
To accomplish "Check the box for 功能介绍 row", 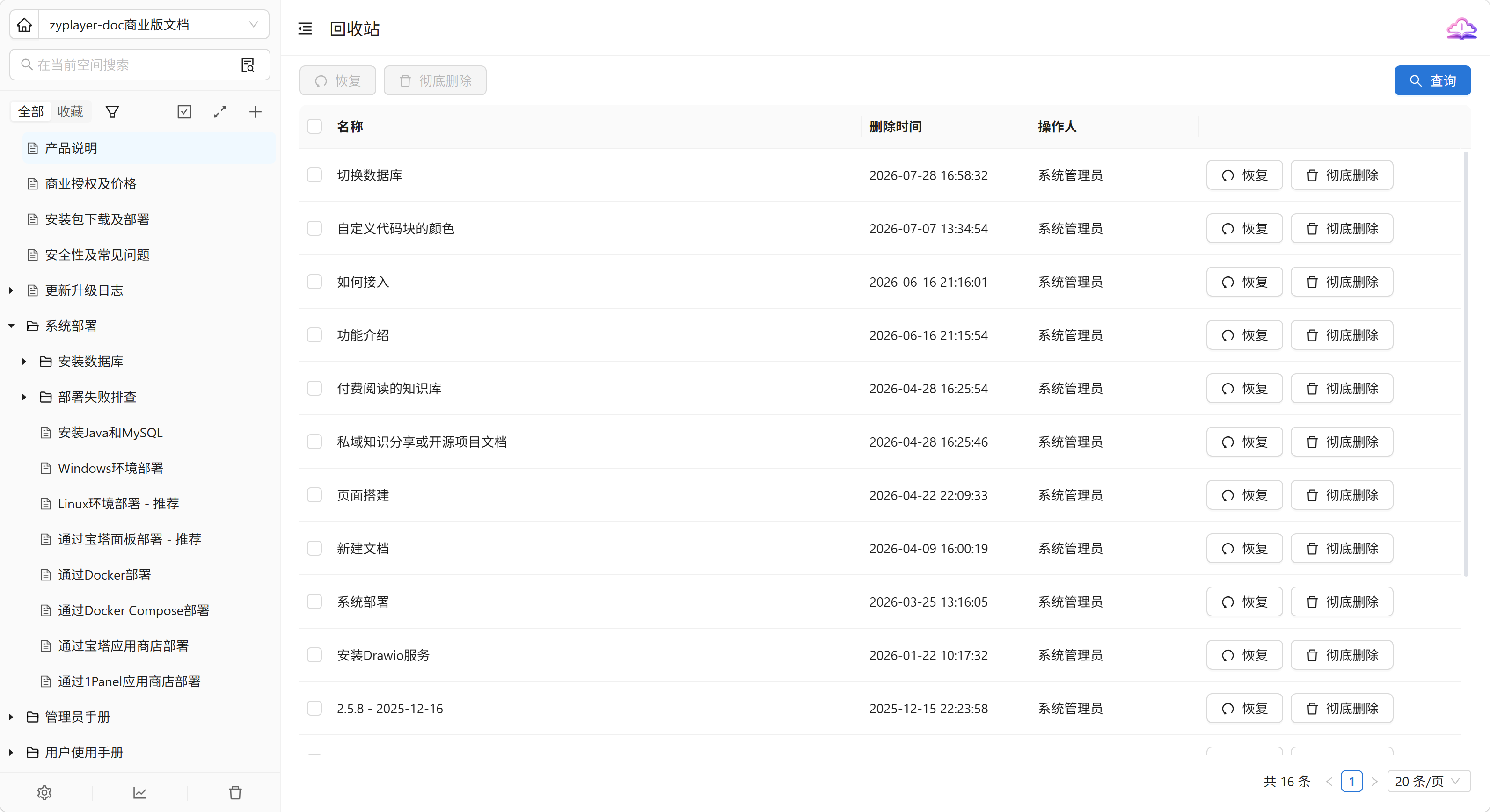I will click(314, 335).
